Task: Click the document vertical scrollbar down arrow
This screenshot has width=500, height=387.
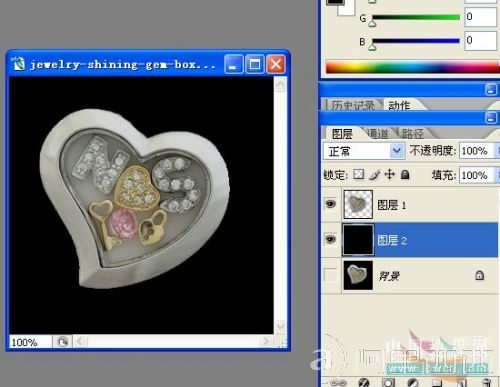Action: tap(280, 325)
